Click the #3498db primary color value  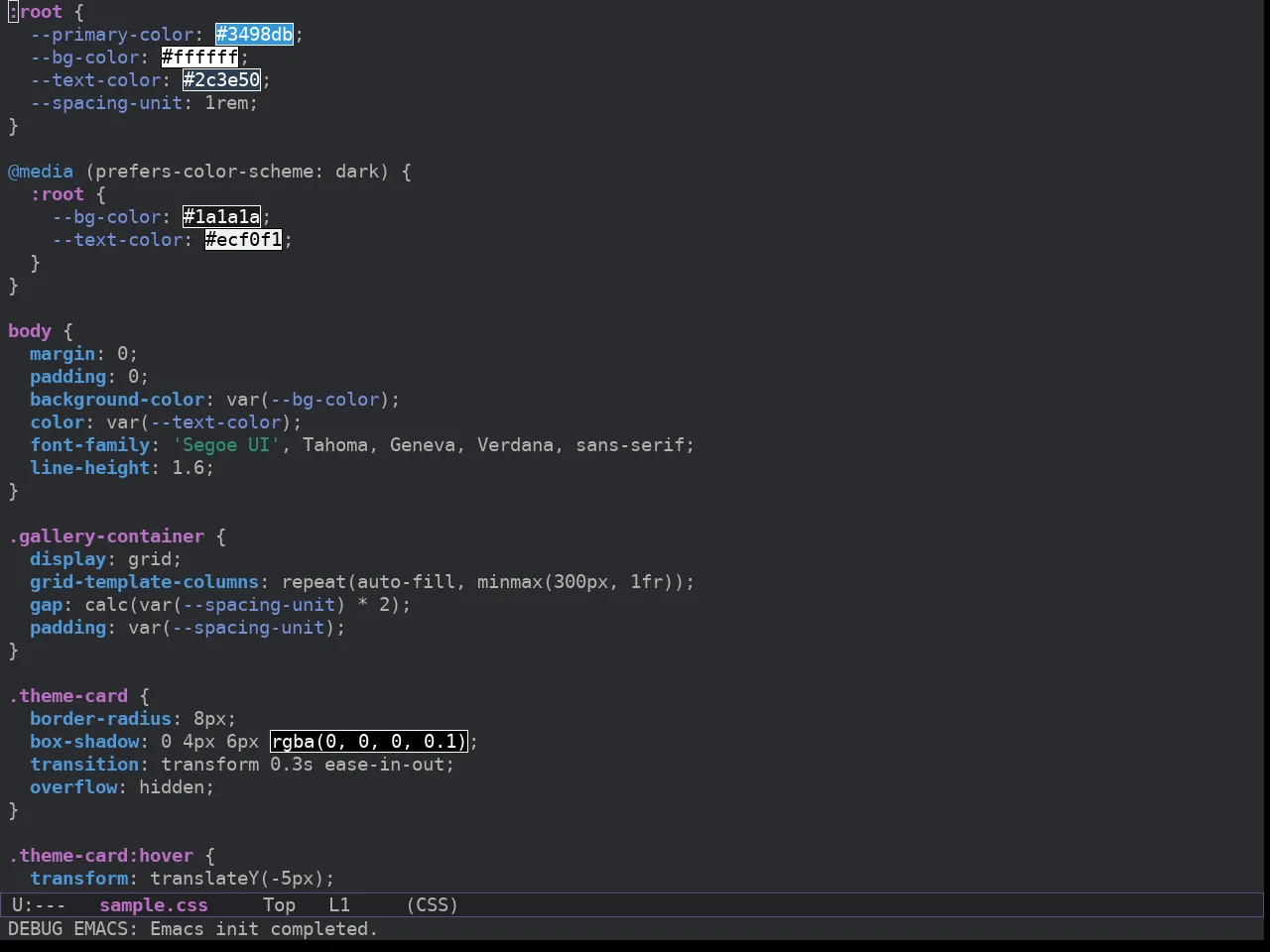click(255, 35)
